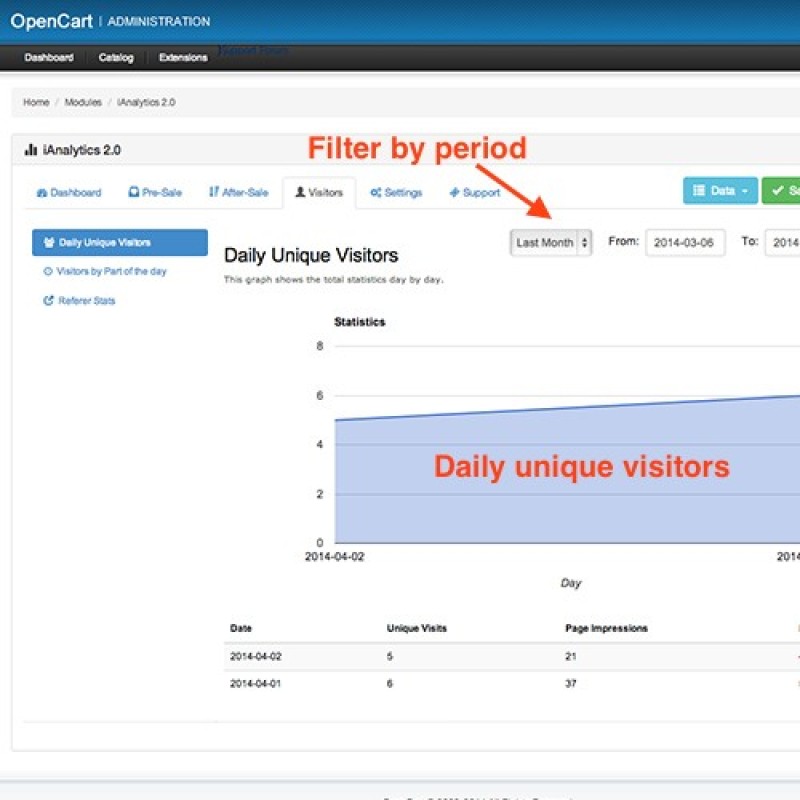Click the Referer Stats external link icon
Viewport: 800px width, 800px height.
point(48,301)
